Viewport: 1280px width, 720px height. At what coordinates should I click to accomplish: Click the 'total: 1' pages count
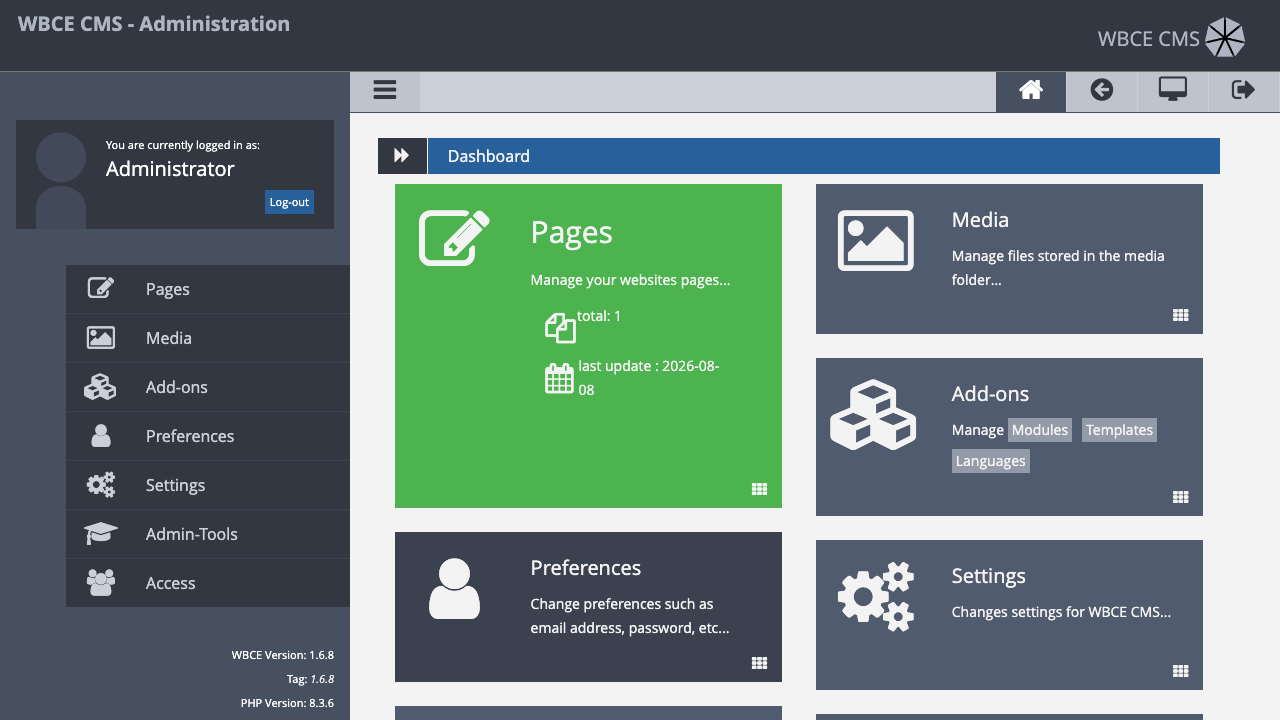tap(599, 316)
